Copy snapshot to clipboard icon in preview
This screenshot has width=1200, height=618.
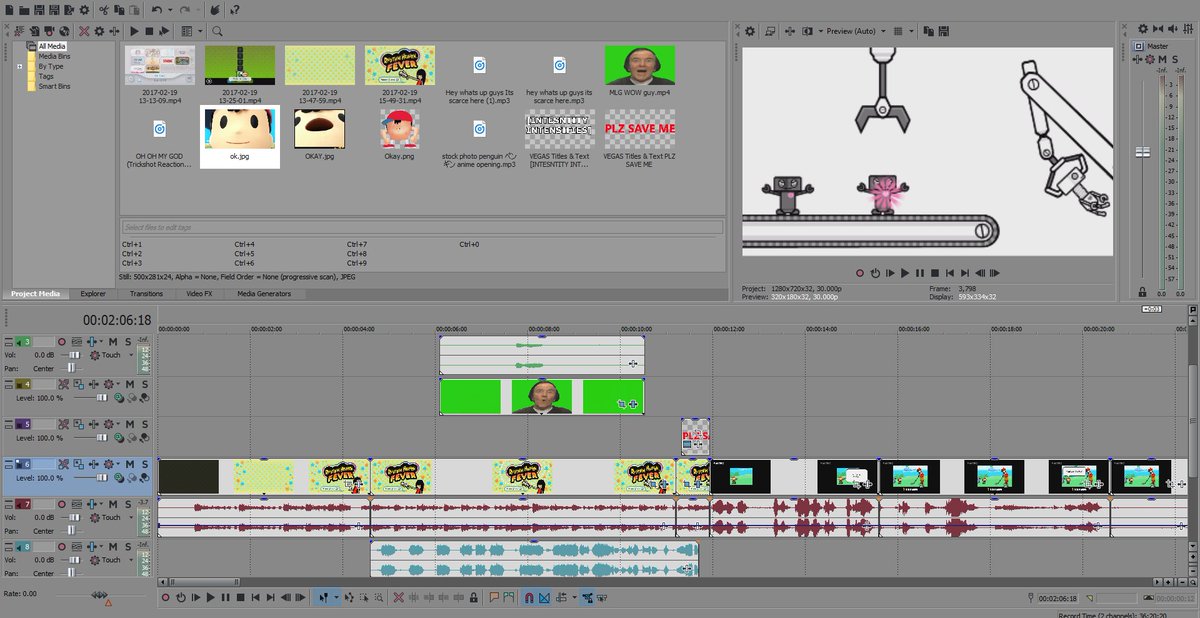tap(929, 31)
